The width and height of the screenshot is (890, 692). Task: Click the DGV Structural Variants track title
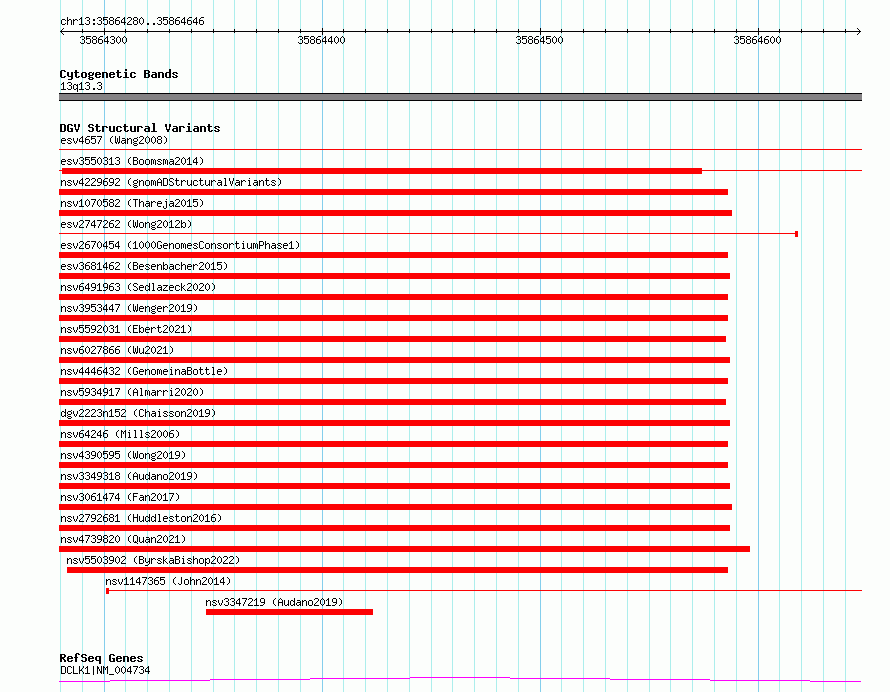tap(140, 128)
